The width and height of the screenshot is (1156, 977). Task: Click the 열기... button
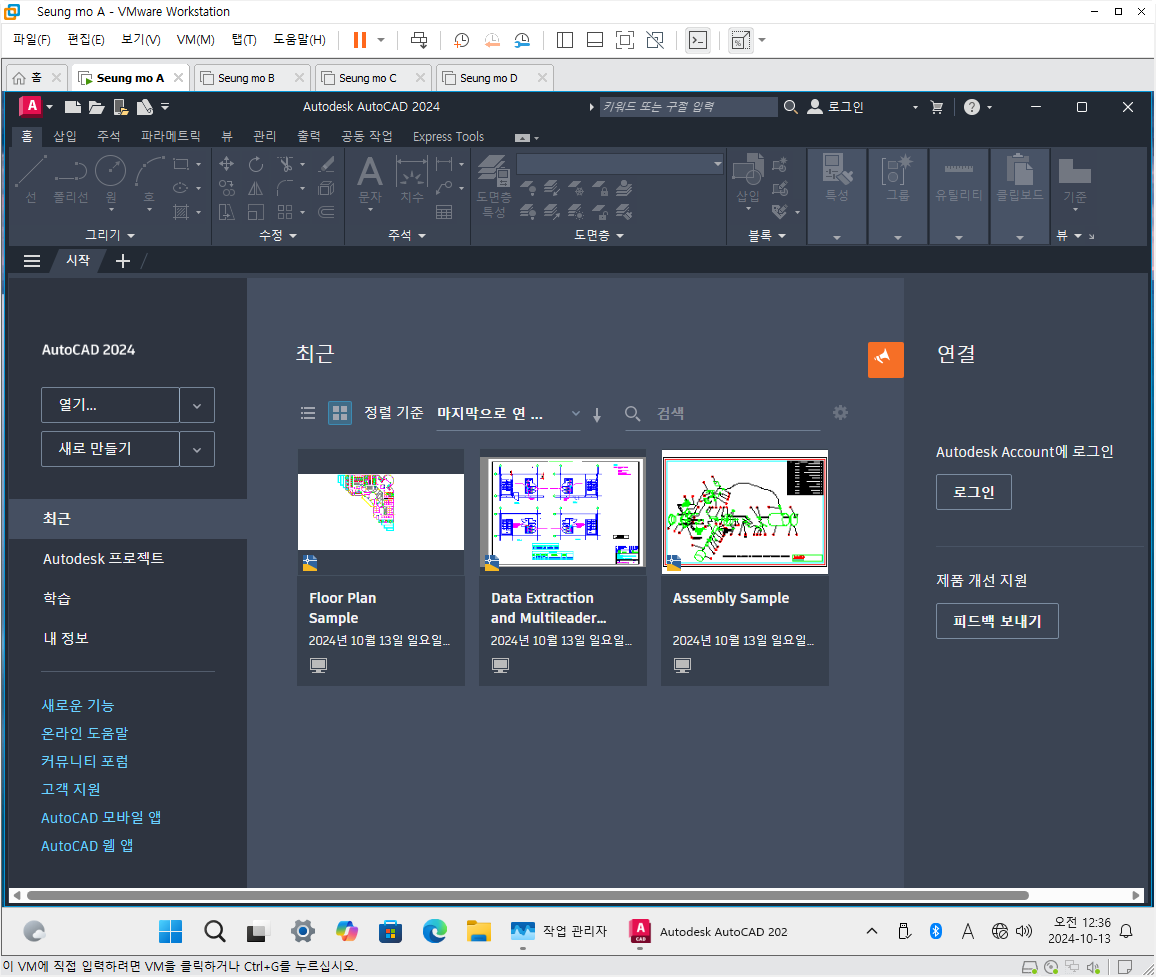pos(111,405)
